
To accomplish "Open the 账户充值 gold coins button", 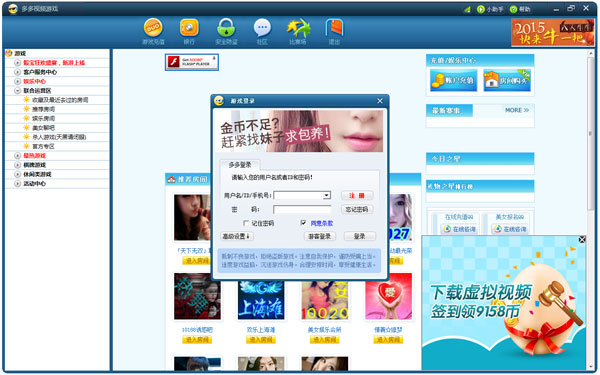I will [x=453, y=80].
